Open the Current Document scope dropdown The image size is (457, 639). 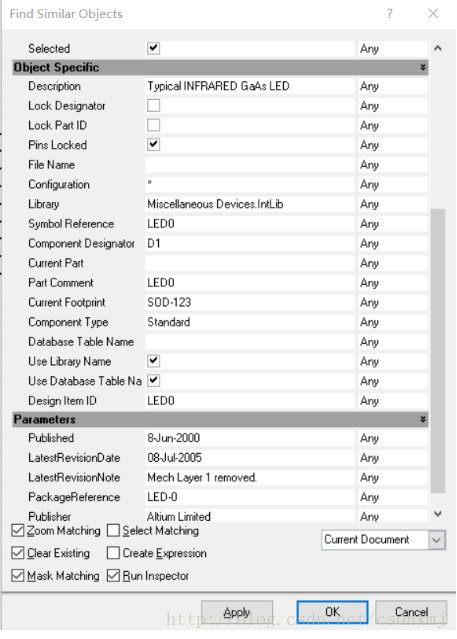click(x=437, y=540)
